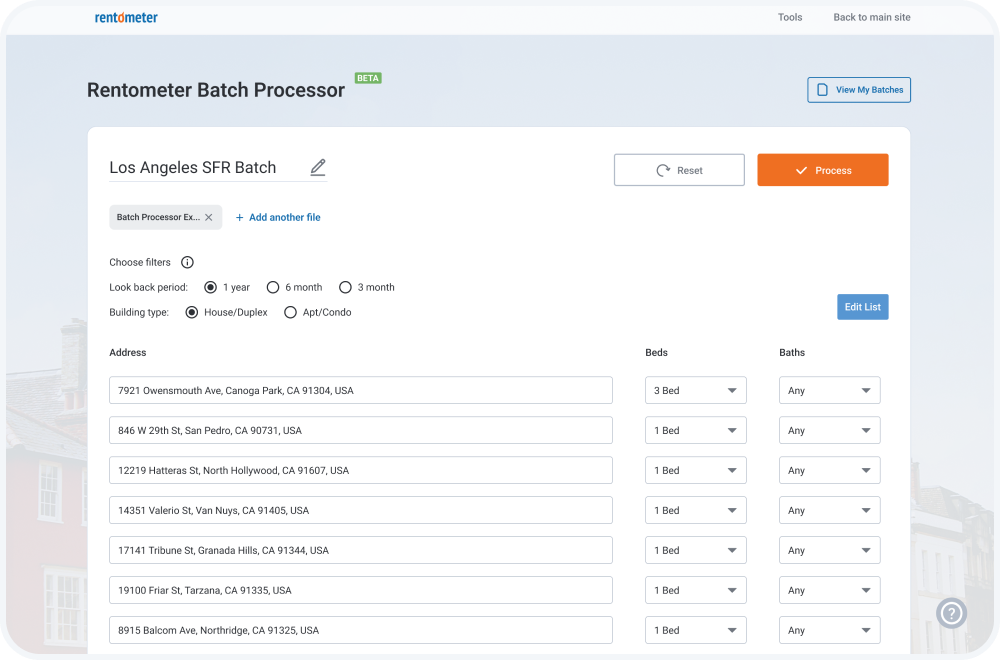Click the Address column header
Viewport: 1000px width, 660px height.
(128, 353)
